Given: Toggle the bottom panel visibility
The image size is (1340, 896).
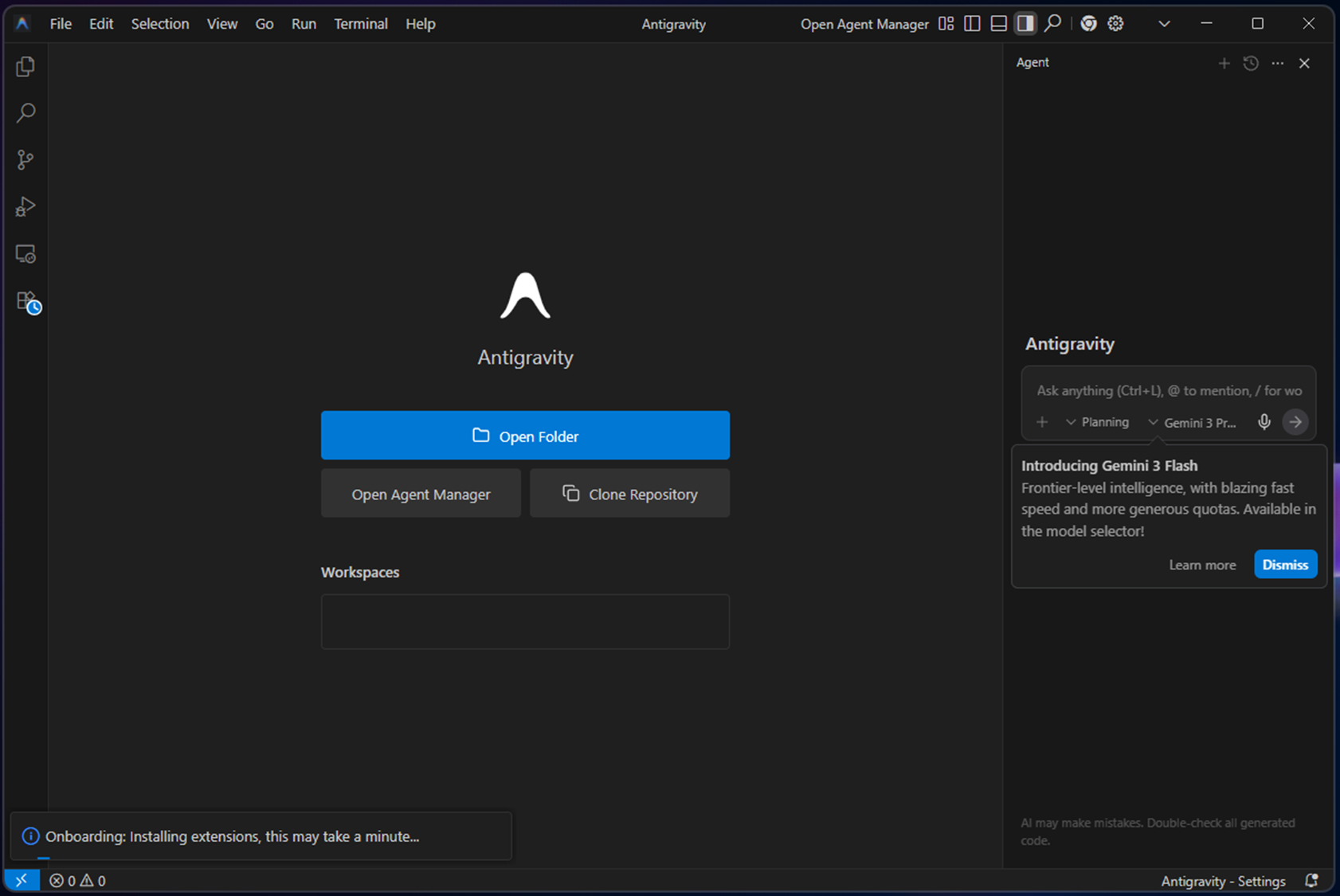Looking at the screenshot, I should pos(998,24).
